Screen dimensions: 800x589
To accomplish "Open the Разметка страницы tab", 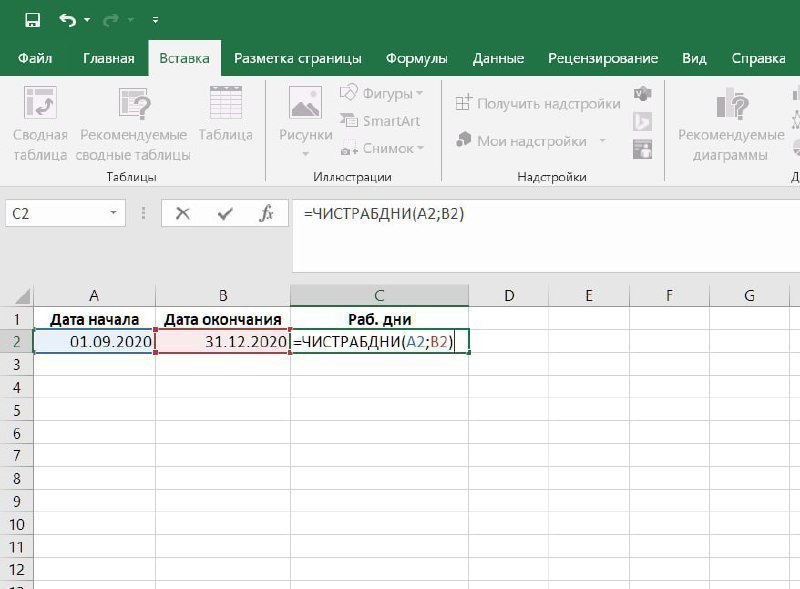I will coord(298,58).
